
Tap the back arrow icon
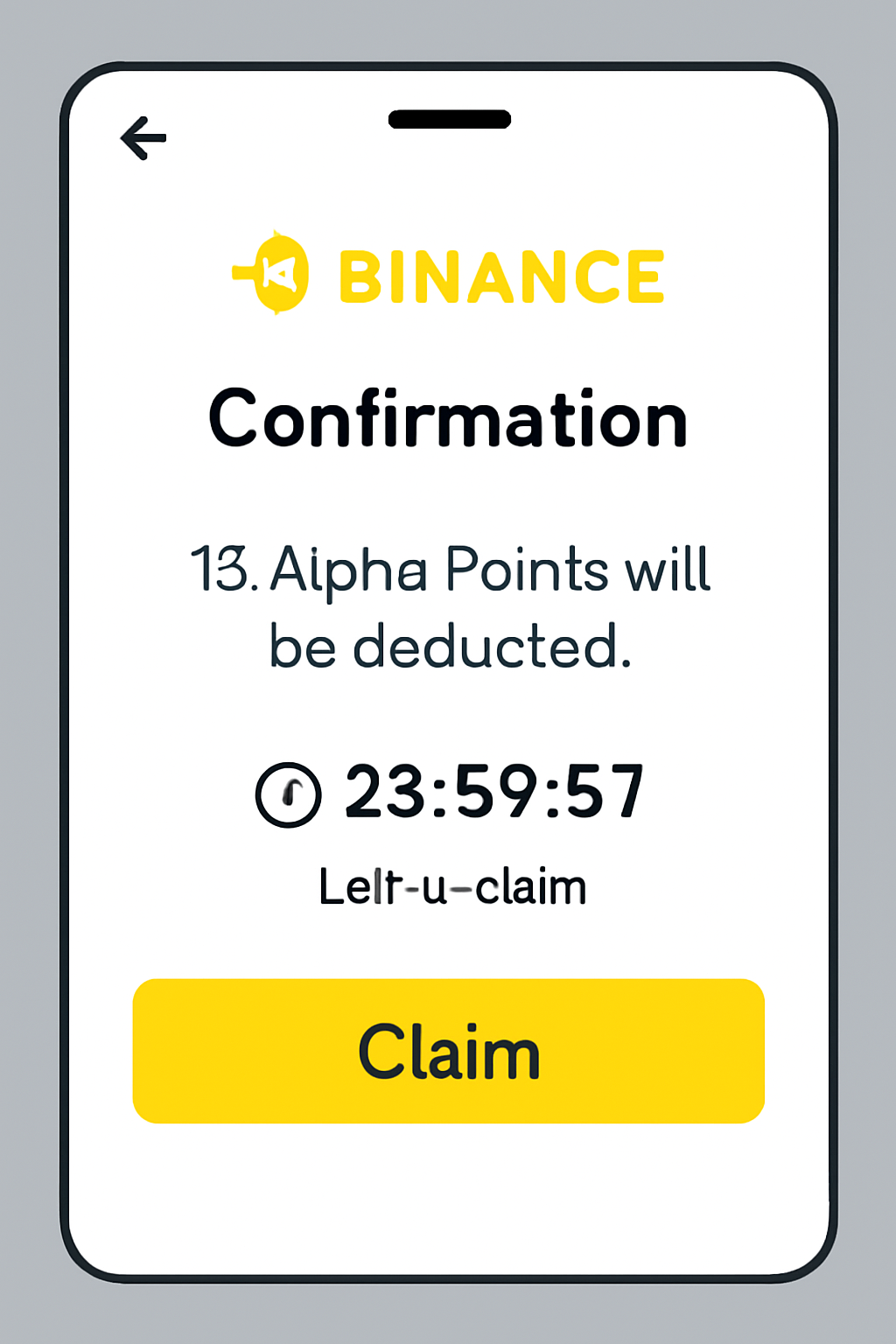(143, 138)
